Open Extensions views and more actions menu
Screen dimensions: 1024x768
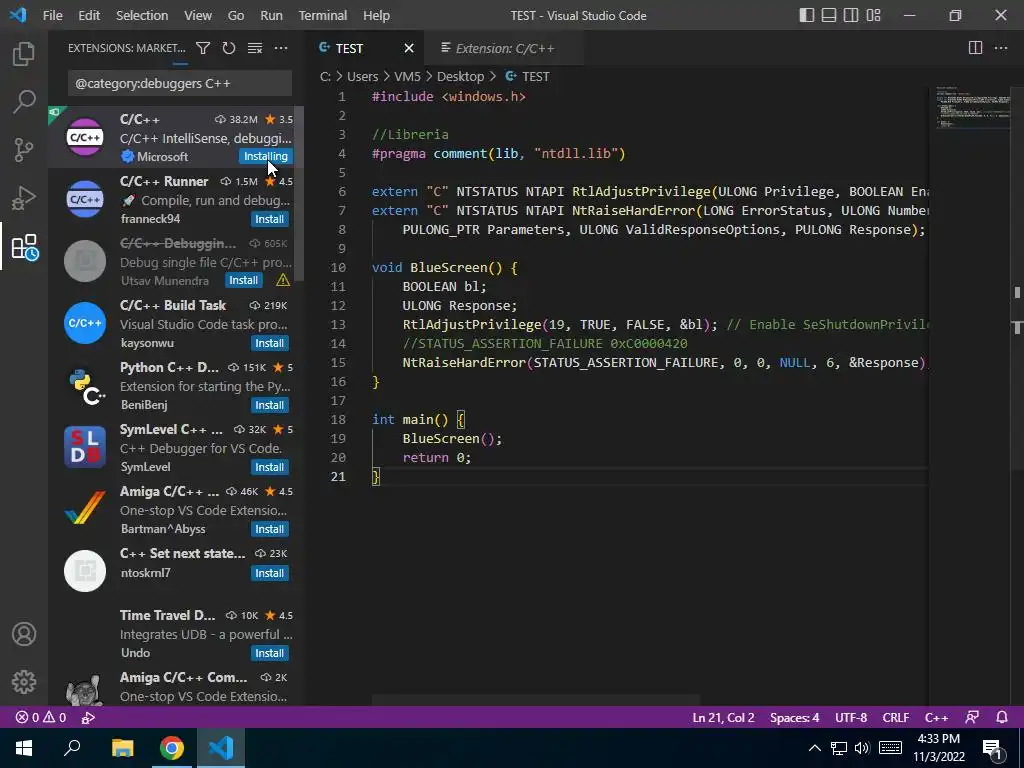281,48
